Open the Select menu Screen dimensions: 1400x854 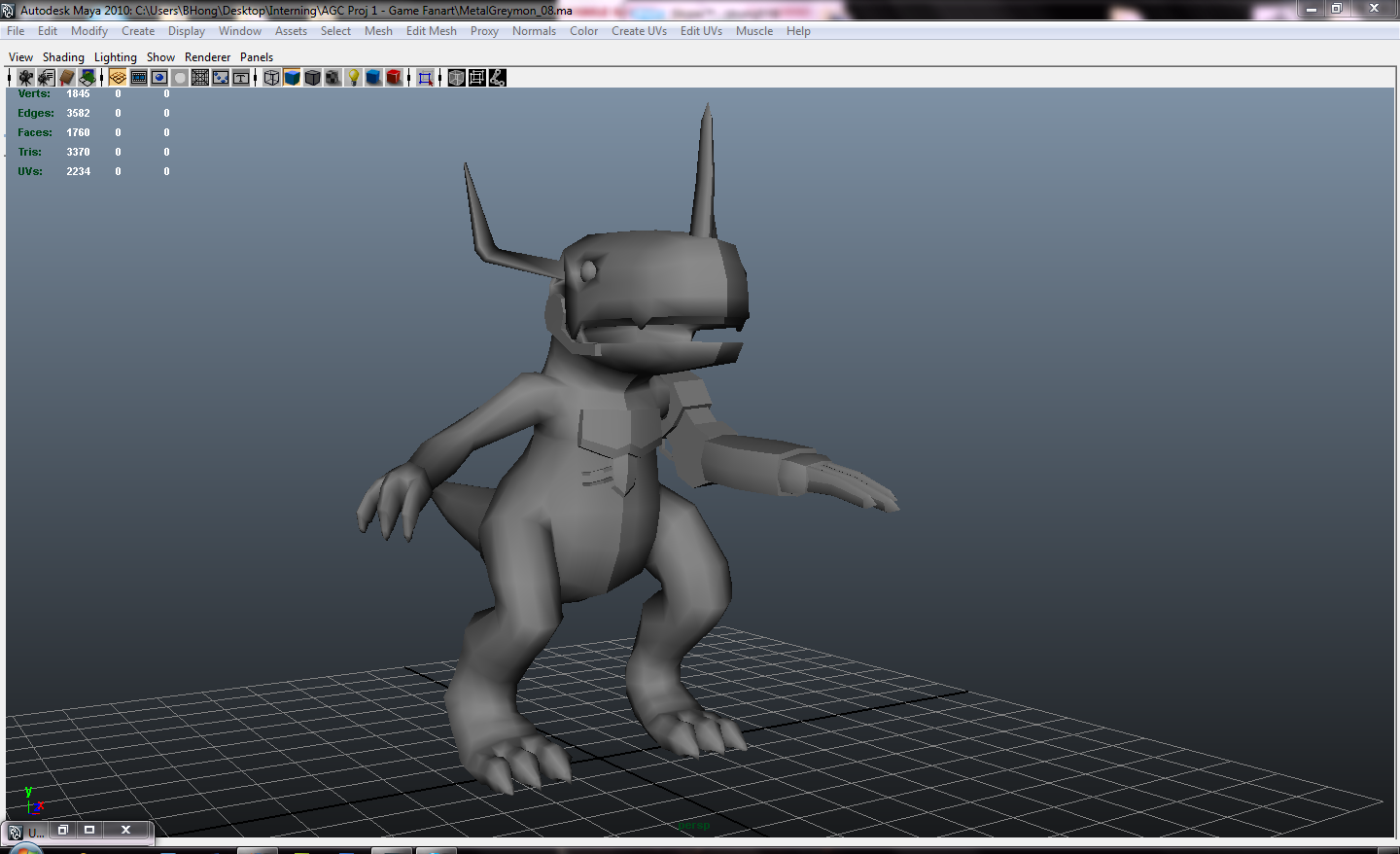(335, 31)
